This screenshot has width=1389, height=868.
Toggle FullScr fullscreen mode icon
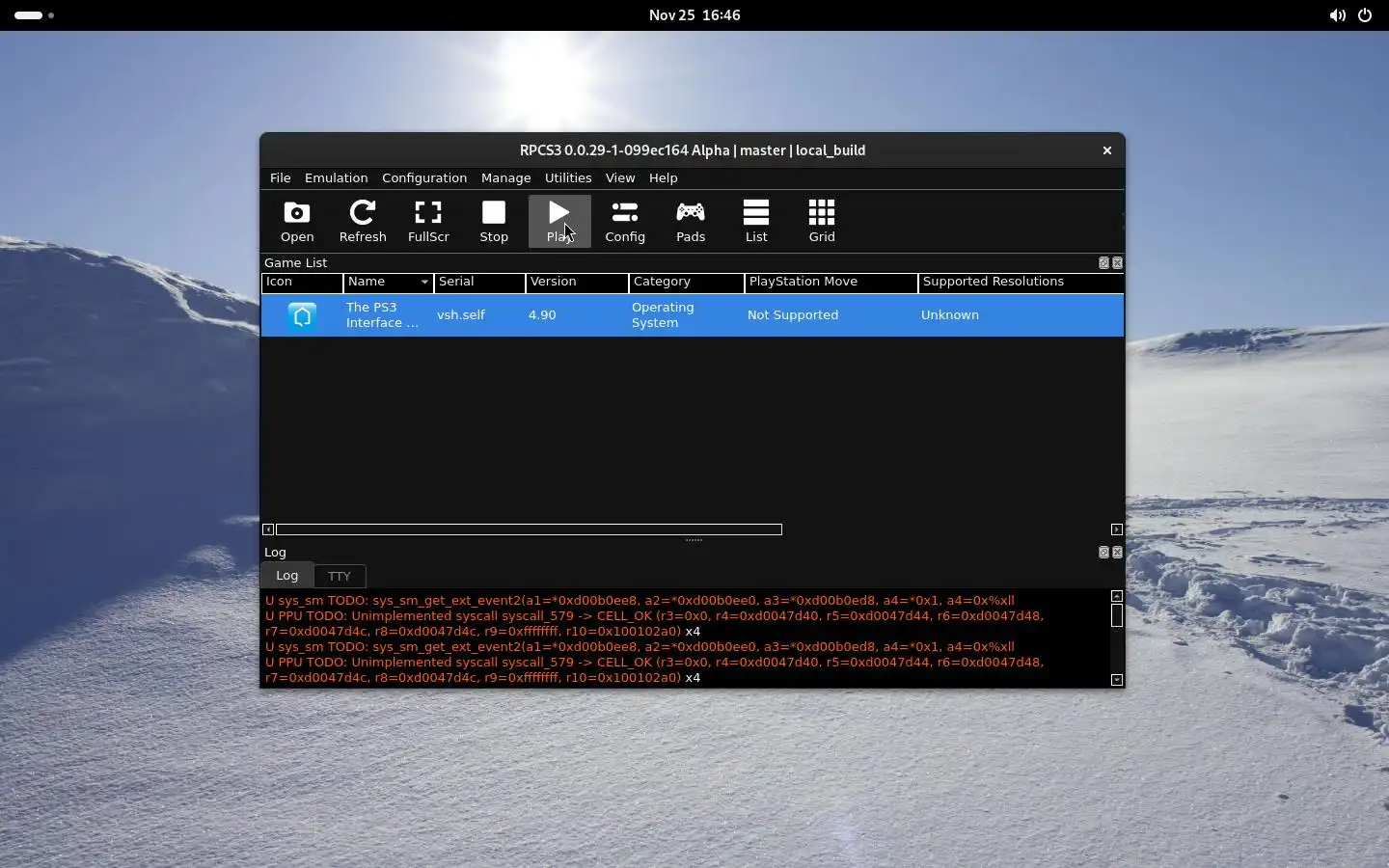[428, 222]
